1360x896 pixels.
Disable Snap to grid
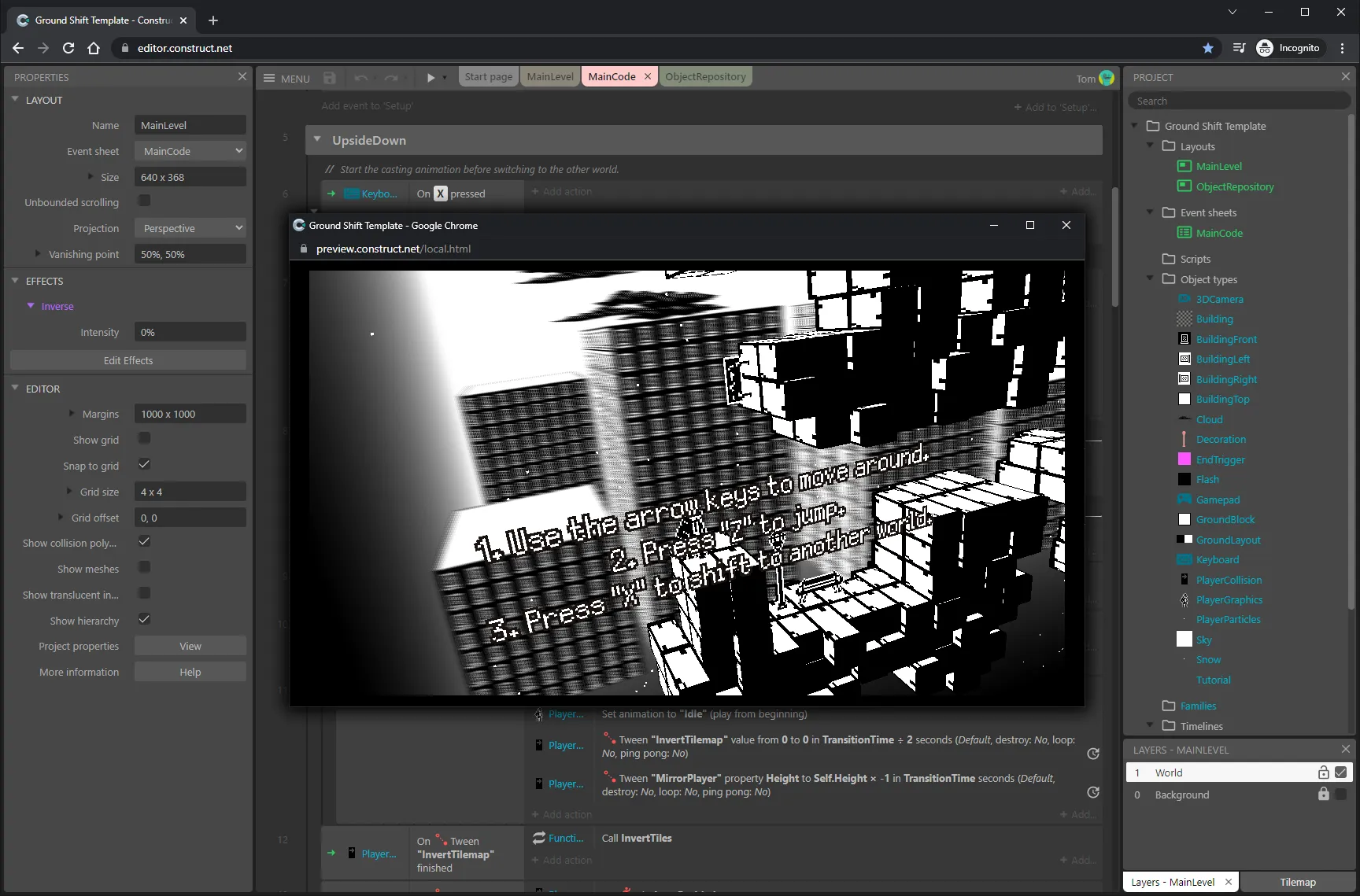coord(143,465)
